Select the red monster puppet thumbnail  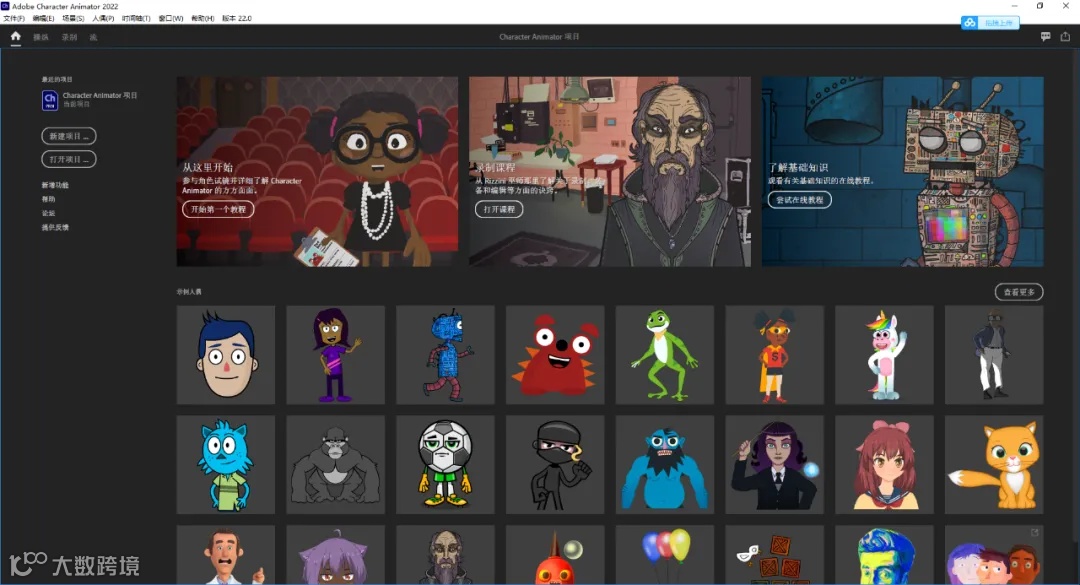[x=555, y=355]
